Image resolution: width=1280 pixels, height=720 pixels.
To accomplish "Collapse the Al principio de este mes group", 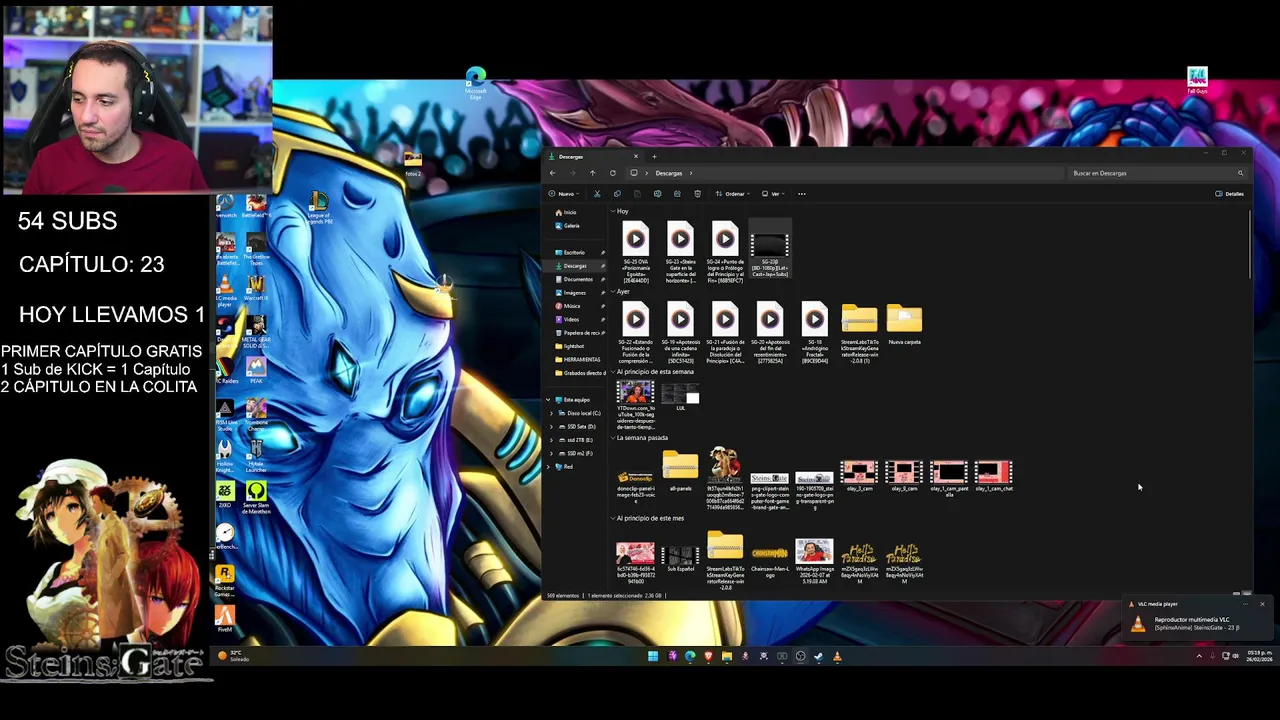I will 613,518.
